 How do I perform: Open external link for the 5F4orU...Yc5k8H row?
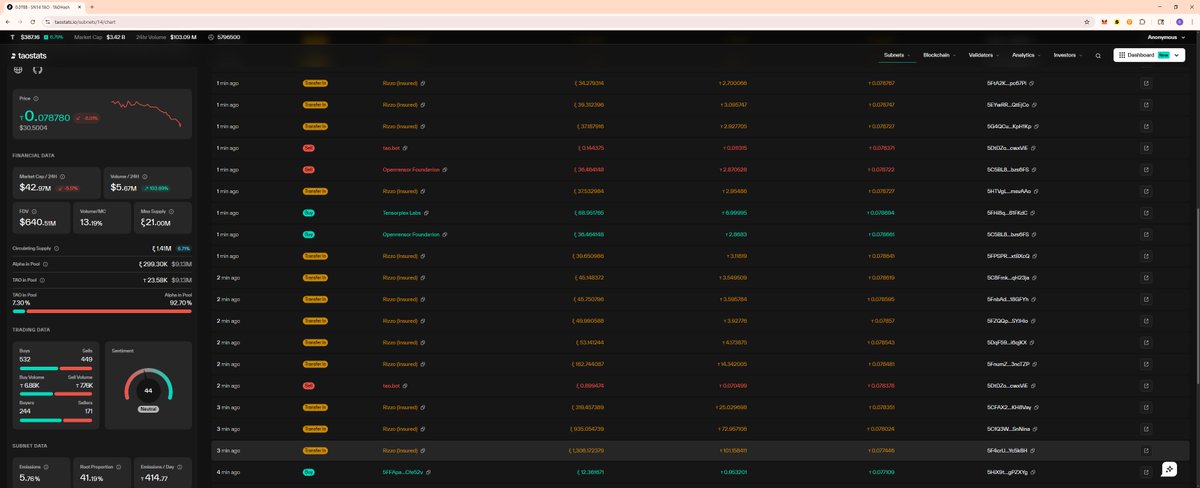pyautogui.click(x=1146, y=451)
